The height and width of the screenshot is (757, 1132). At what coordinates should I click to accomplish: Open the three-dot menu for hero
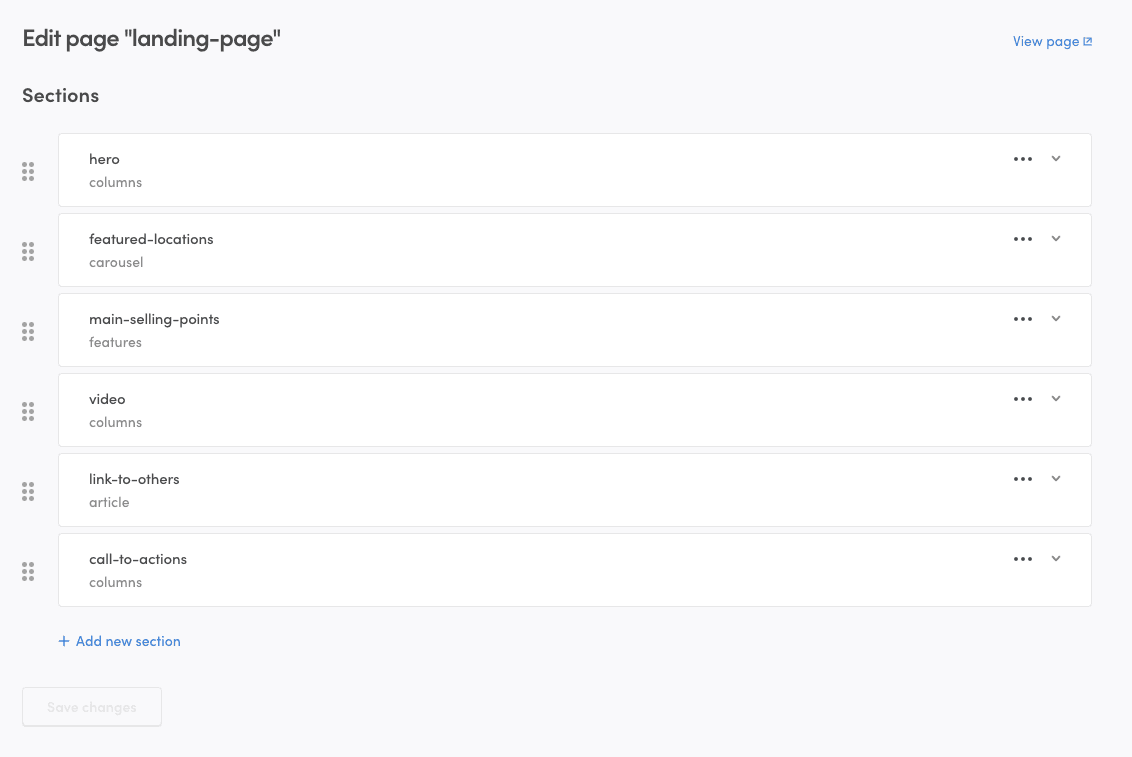[1022, 159]
